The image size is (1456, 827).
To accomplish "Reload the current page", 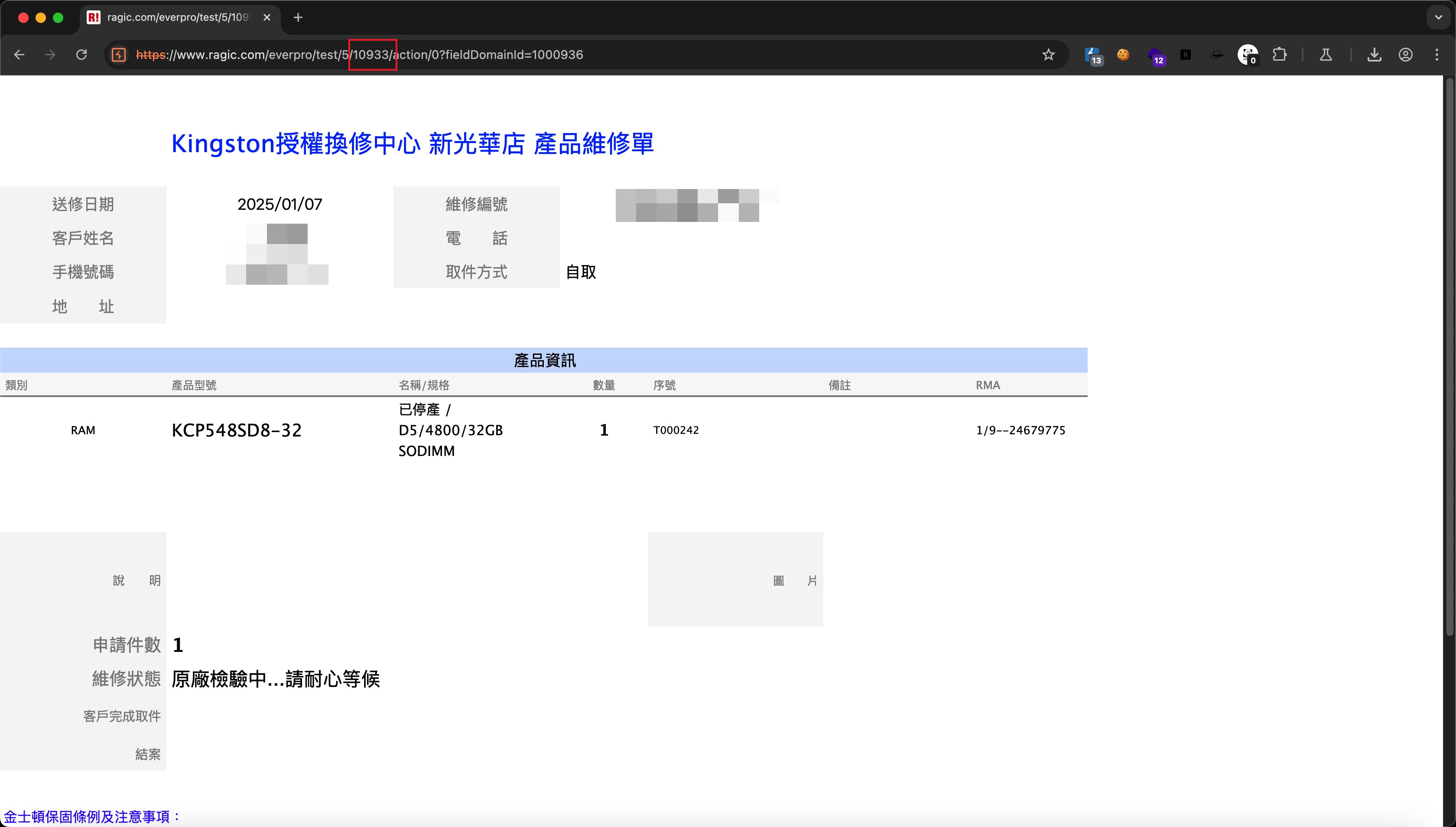I will click(81, 55).
